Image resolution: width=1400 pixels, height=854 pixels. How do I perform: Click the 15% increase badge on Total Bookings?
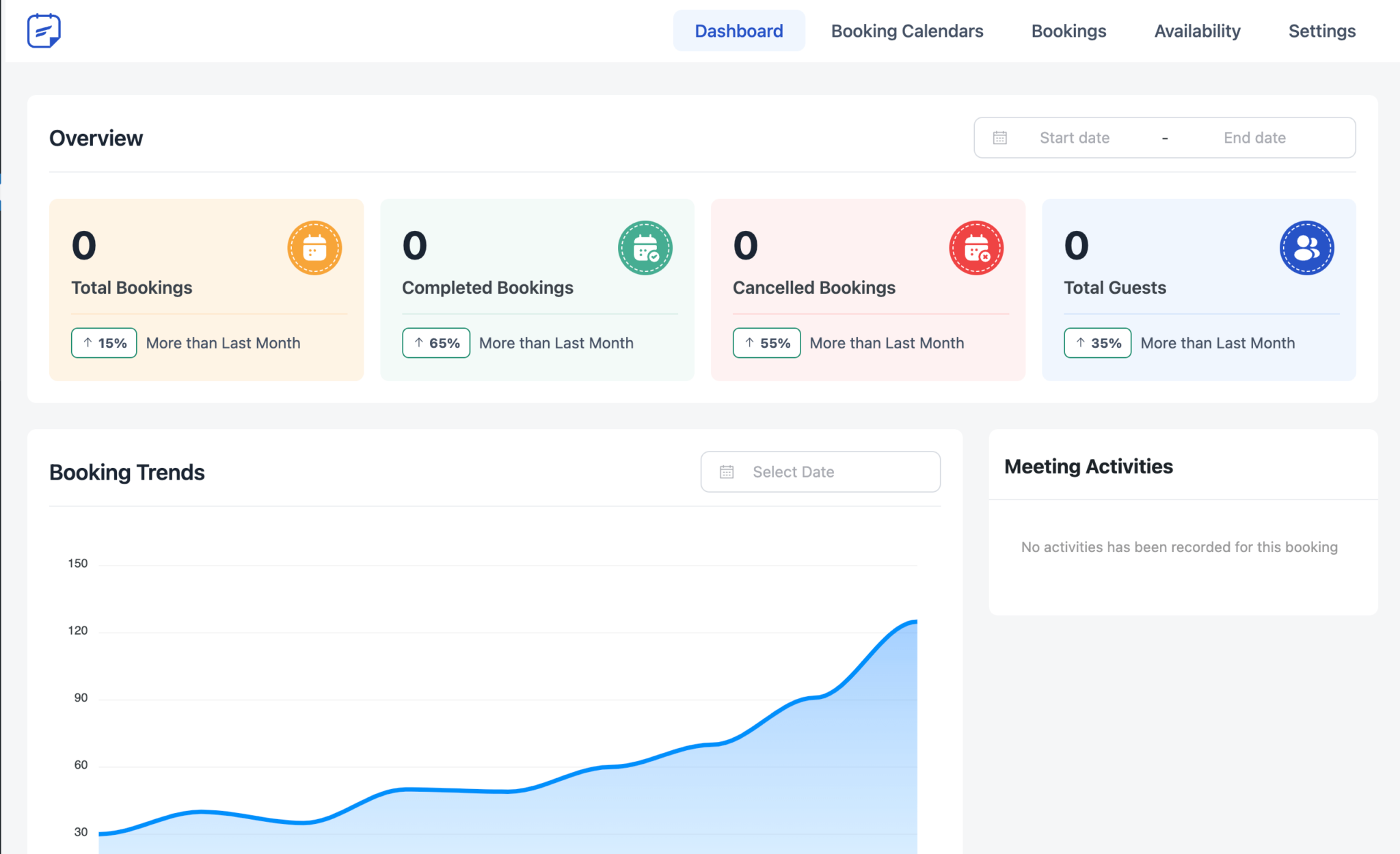(103, 343)
